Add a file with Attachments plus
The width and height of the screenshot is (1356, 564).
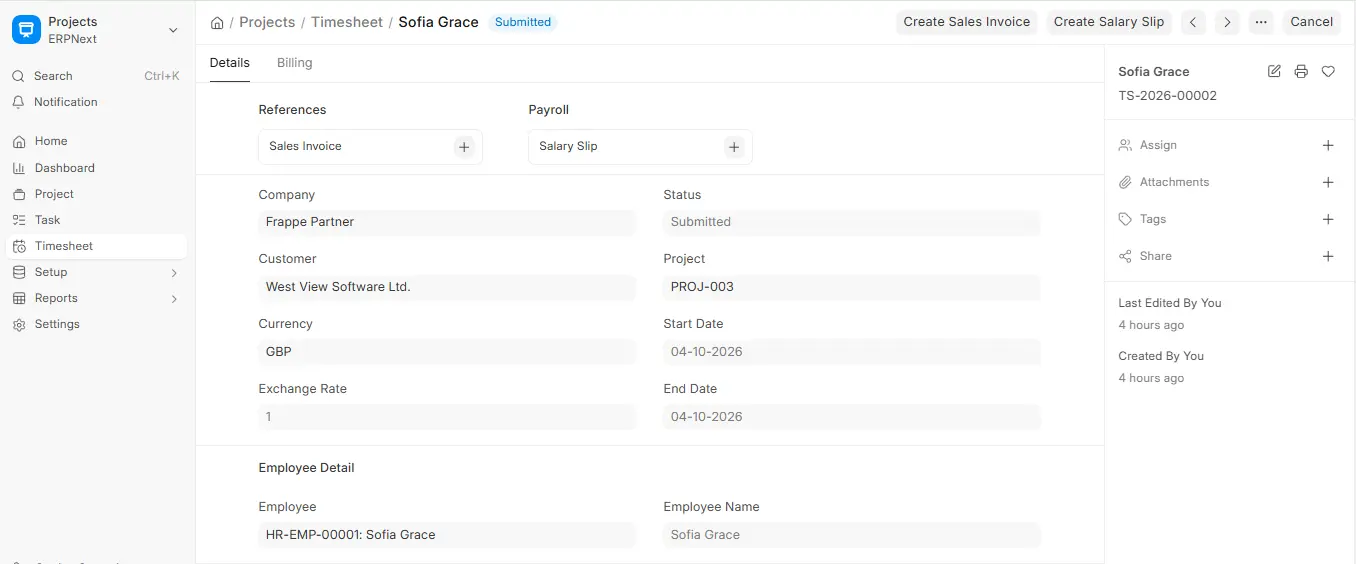tap(1328, 182)
